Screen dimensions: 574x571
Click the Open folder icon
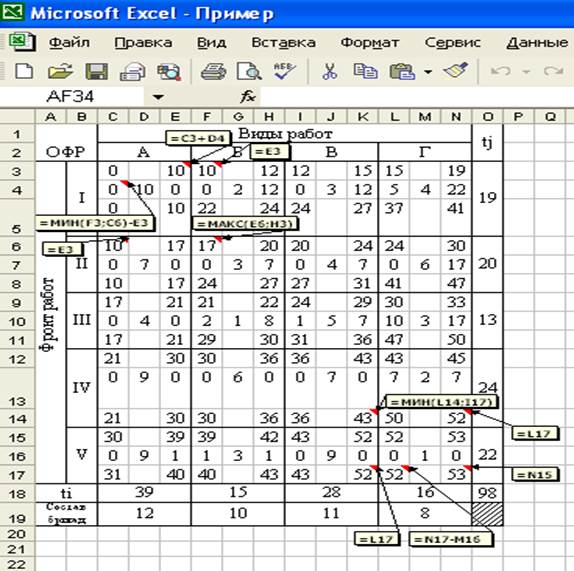tap(60, 71)
